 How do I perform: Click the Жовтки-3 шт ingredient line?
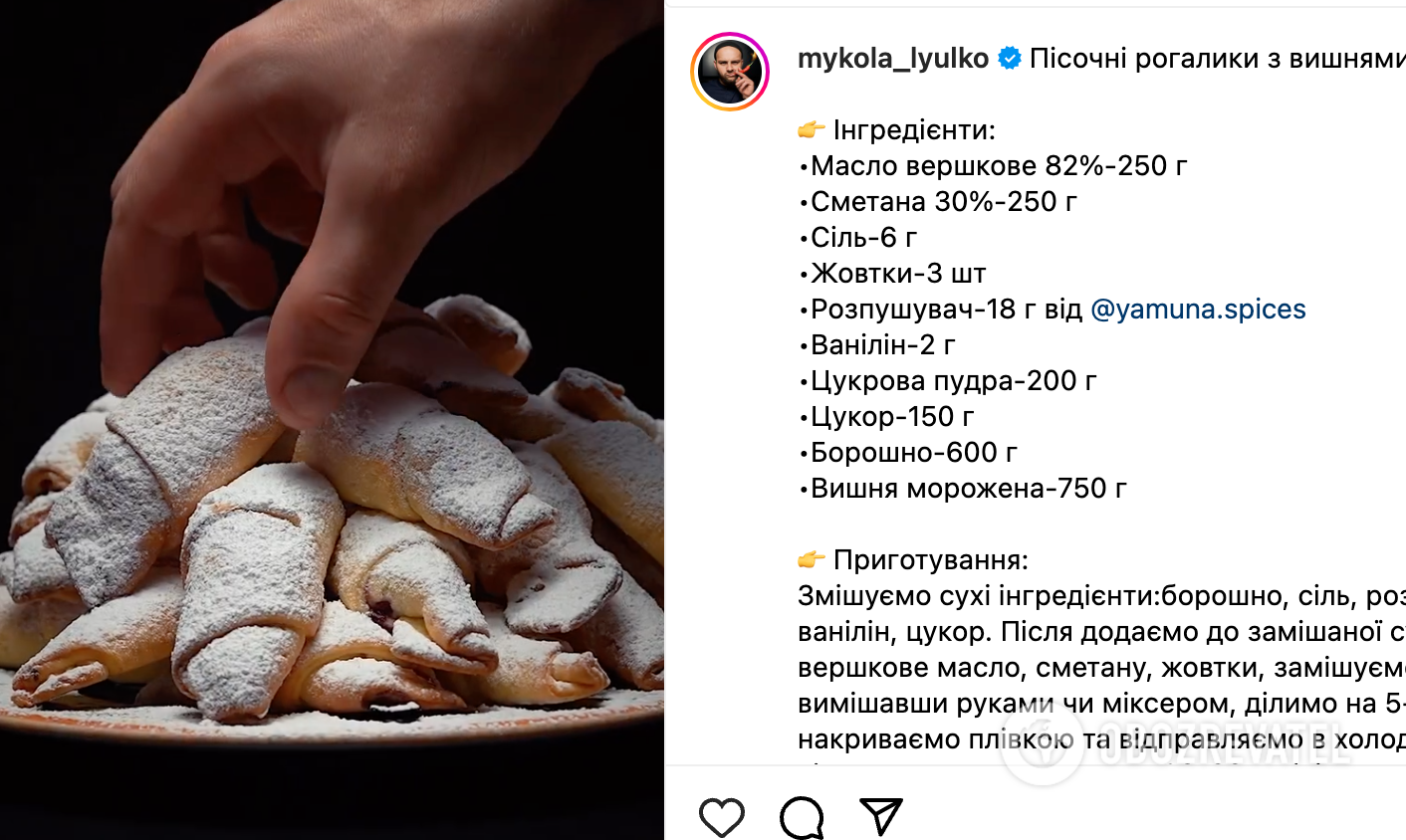coord(892,274)
